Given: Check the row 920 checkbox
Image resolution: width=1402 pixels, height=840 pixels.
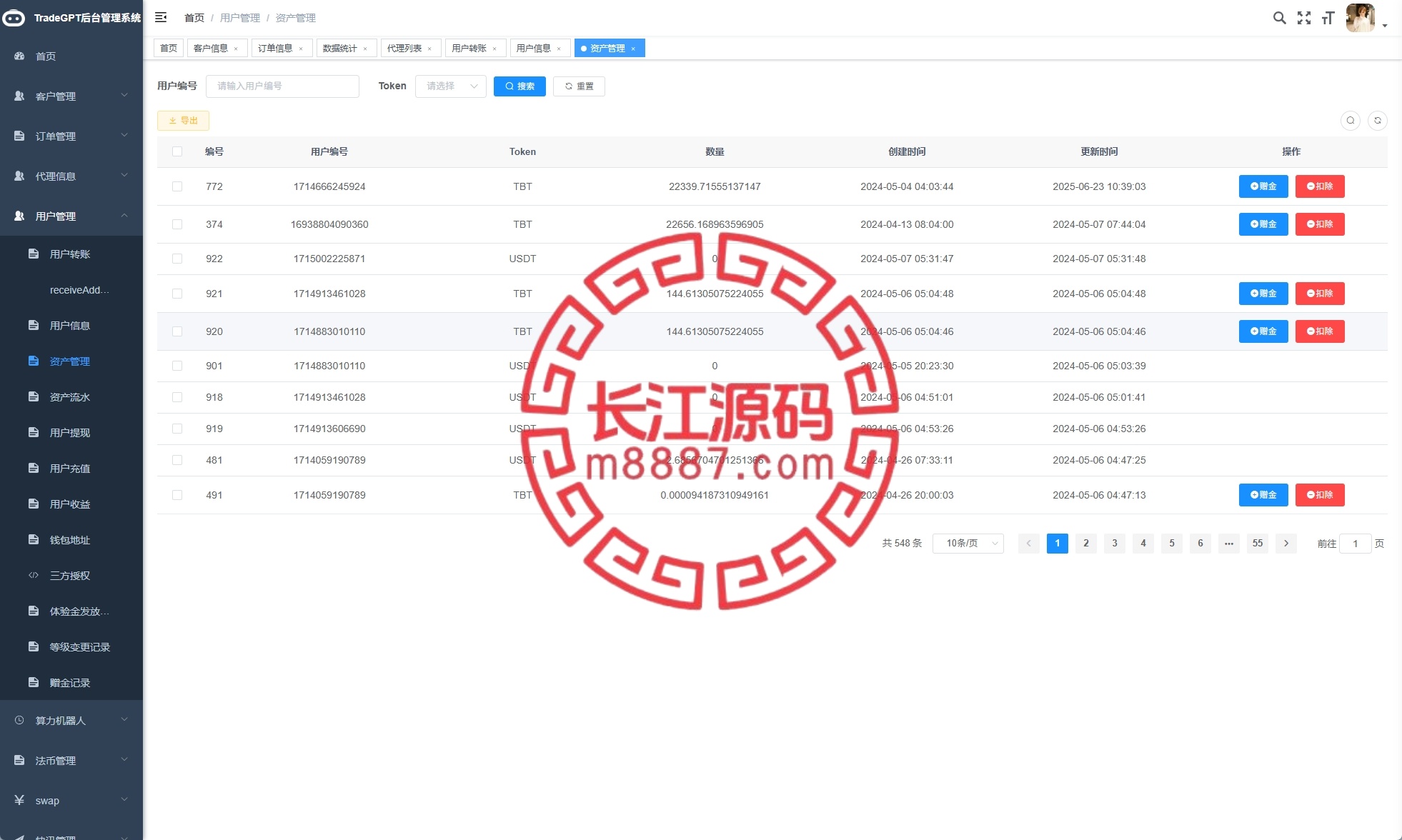Looking at the screenshot, I should (x=177, y=331).
